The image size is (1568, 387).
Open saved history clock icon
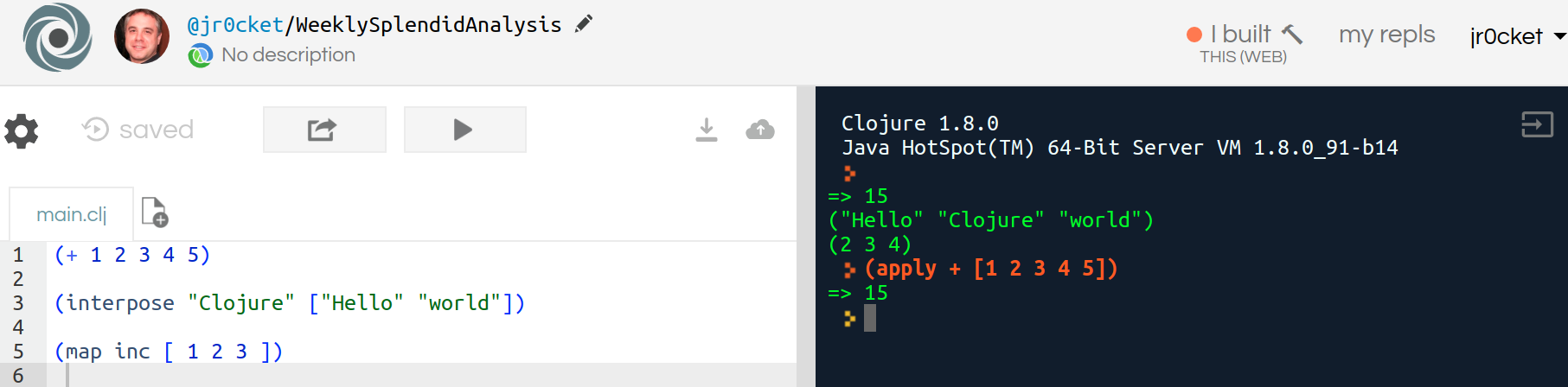pyautogui.click(x=95, y=130)
